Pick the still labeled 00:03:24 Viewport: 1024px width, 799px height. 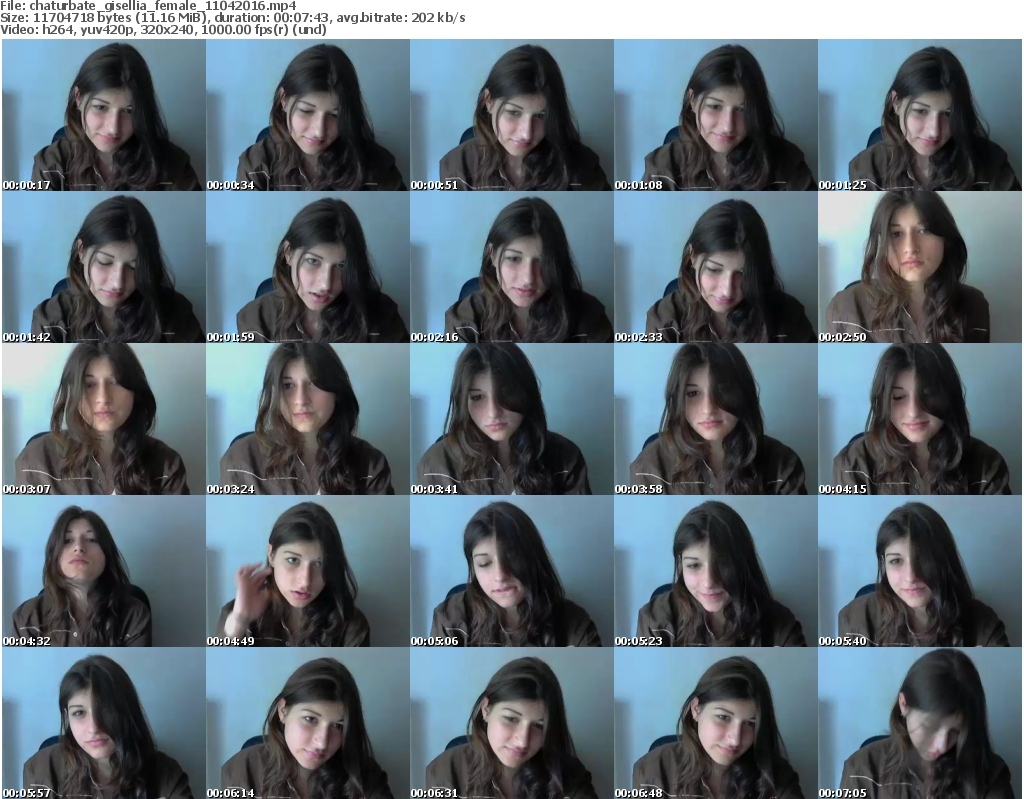308,419
